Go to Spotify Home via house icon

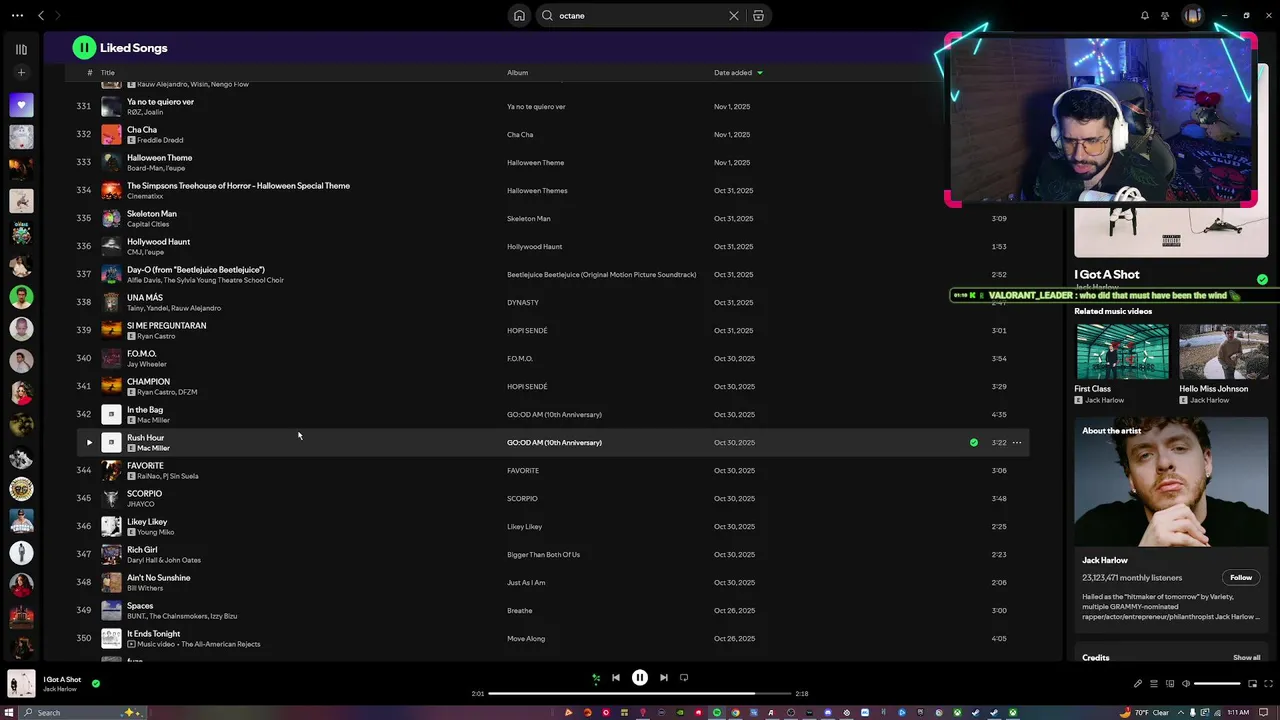click(x=519, y=16)
